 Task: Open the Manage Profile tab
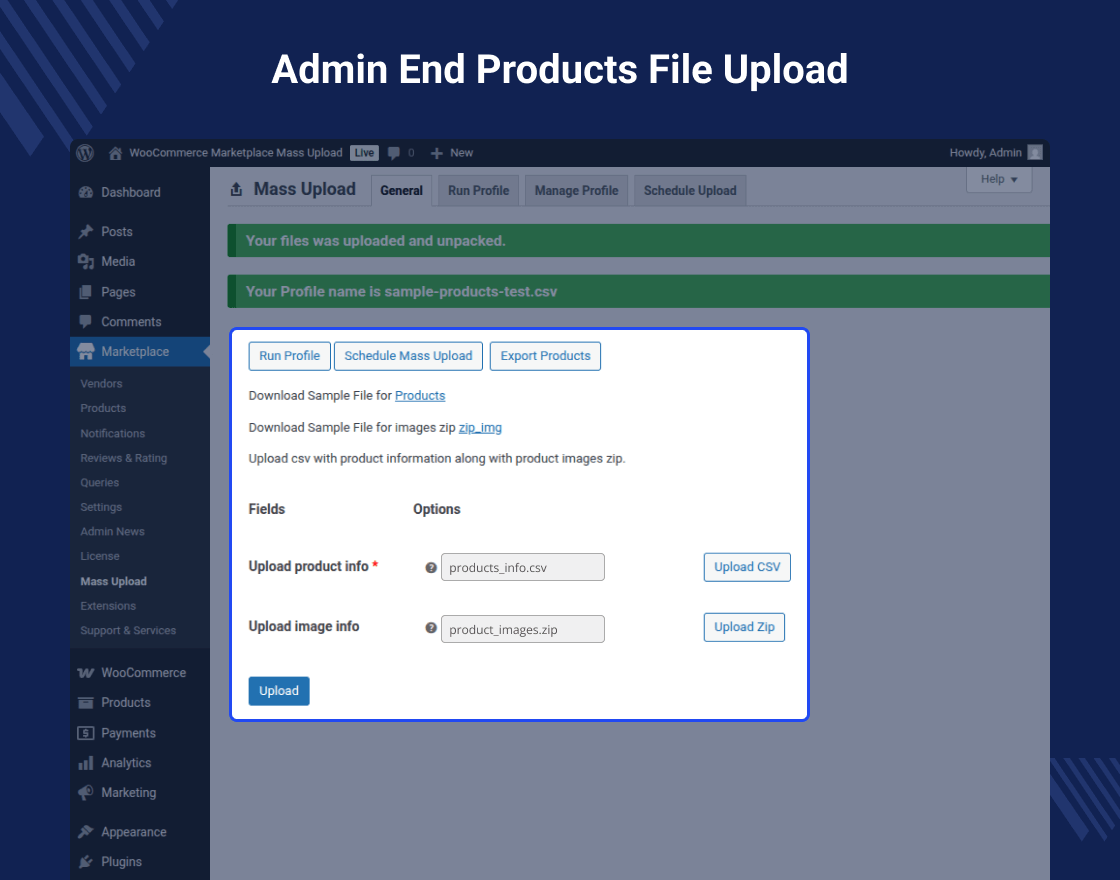576,191
